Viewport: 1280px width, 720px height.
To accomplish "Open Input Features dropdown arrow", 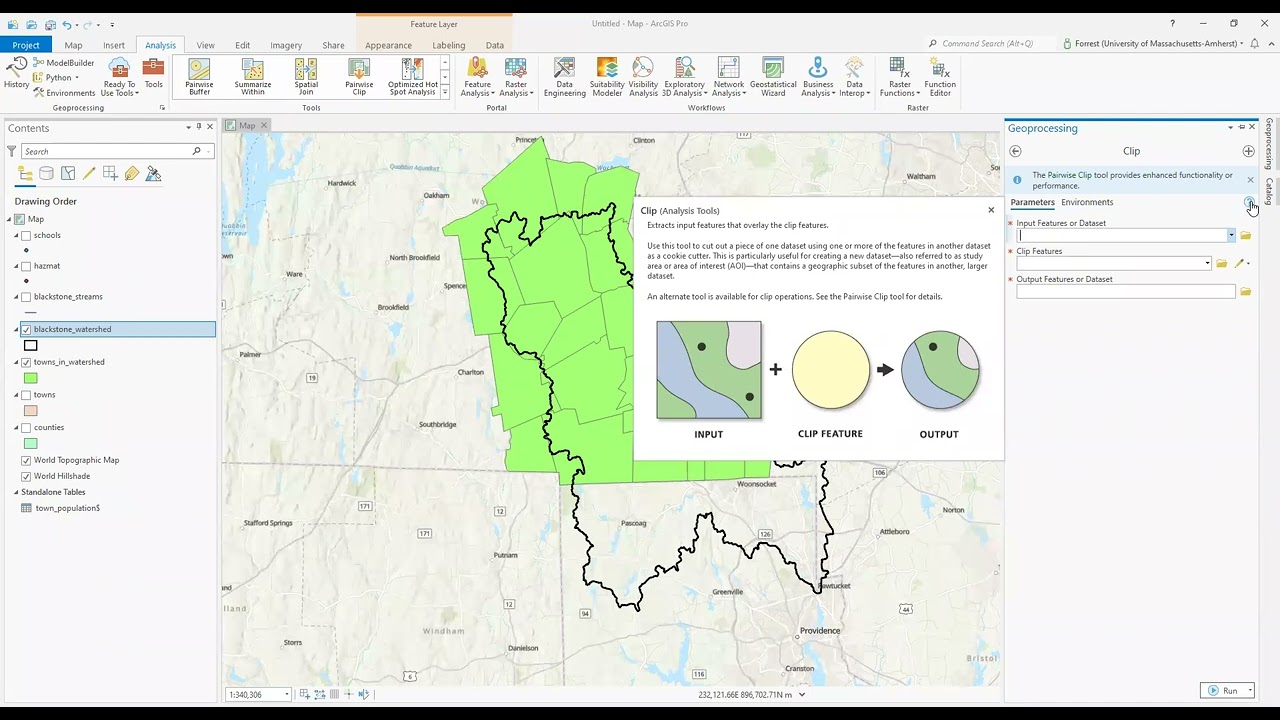I will click(x=1231, y=236).
